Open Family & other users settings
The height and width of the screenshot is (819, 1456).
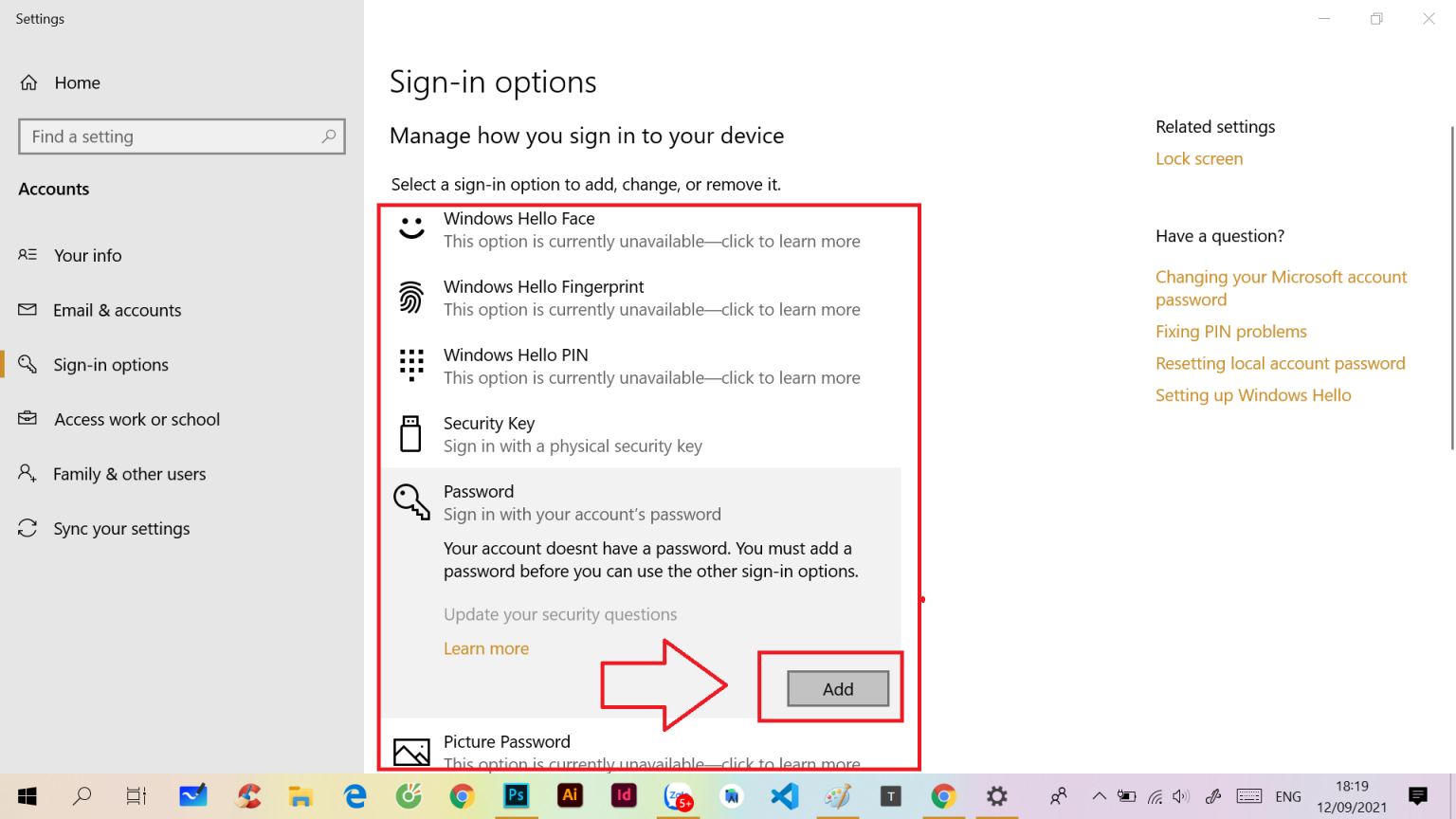coord(129,474)
